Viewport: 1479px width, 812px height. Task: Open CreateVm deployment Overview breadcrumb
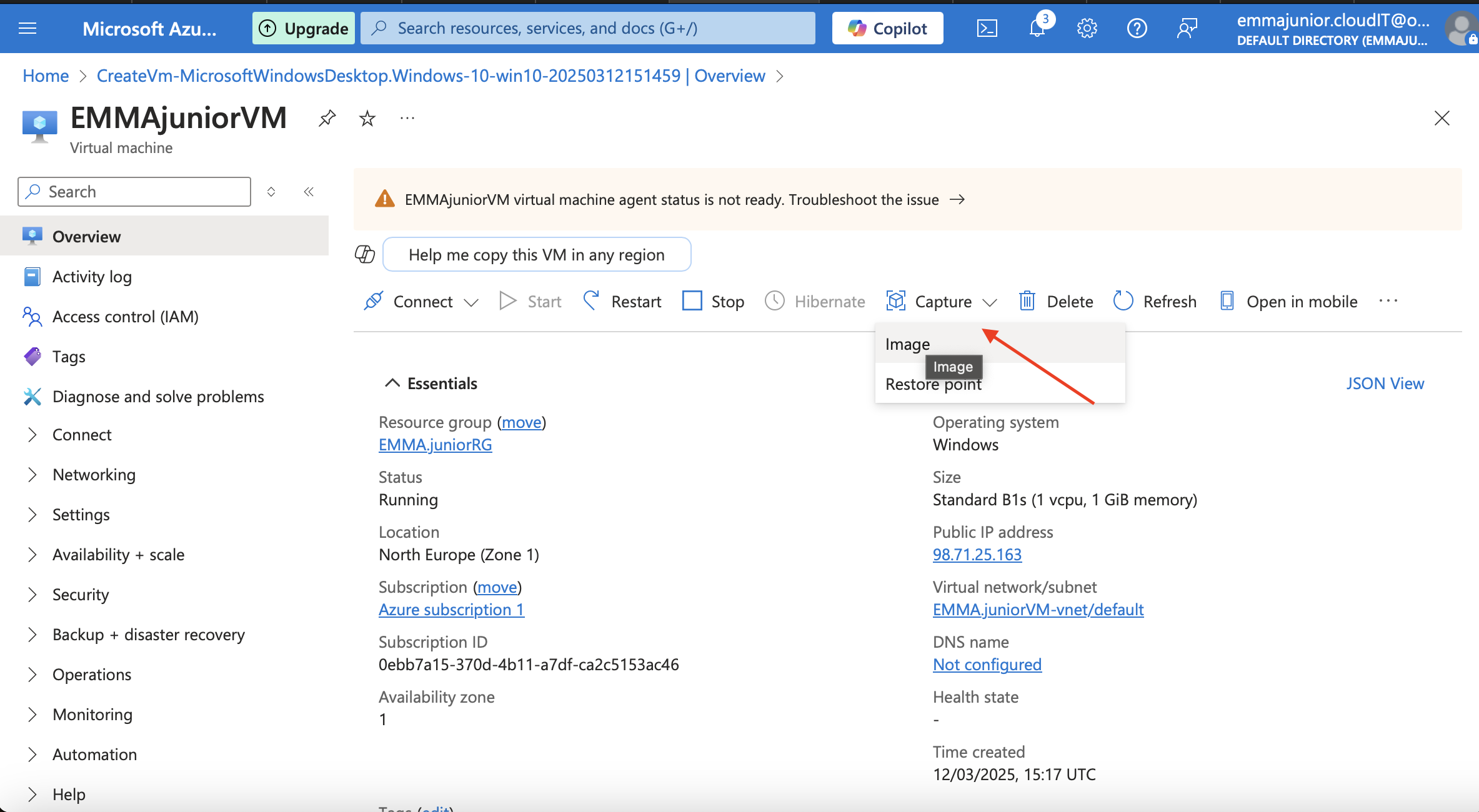pos(431,76)
